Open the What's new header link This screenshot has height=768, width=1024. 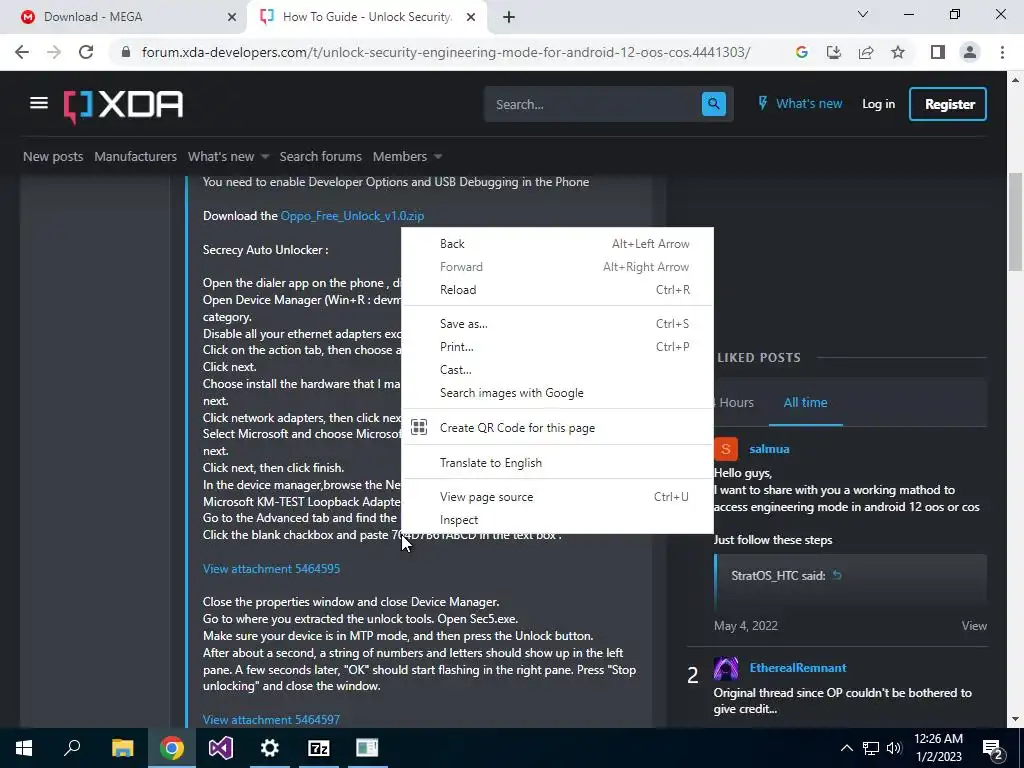click(799, 103)
